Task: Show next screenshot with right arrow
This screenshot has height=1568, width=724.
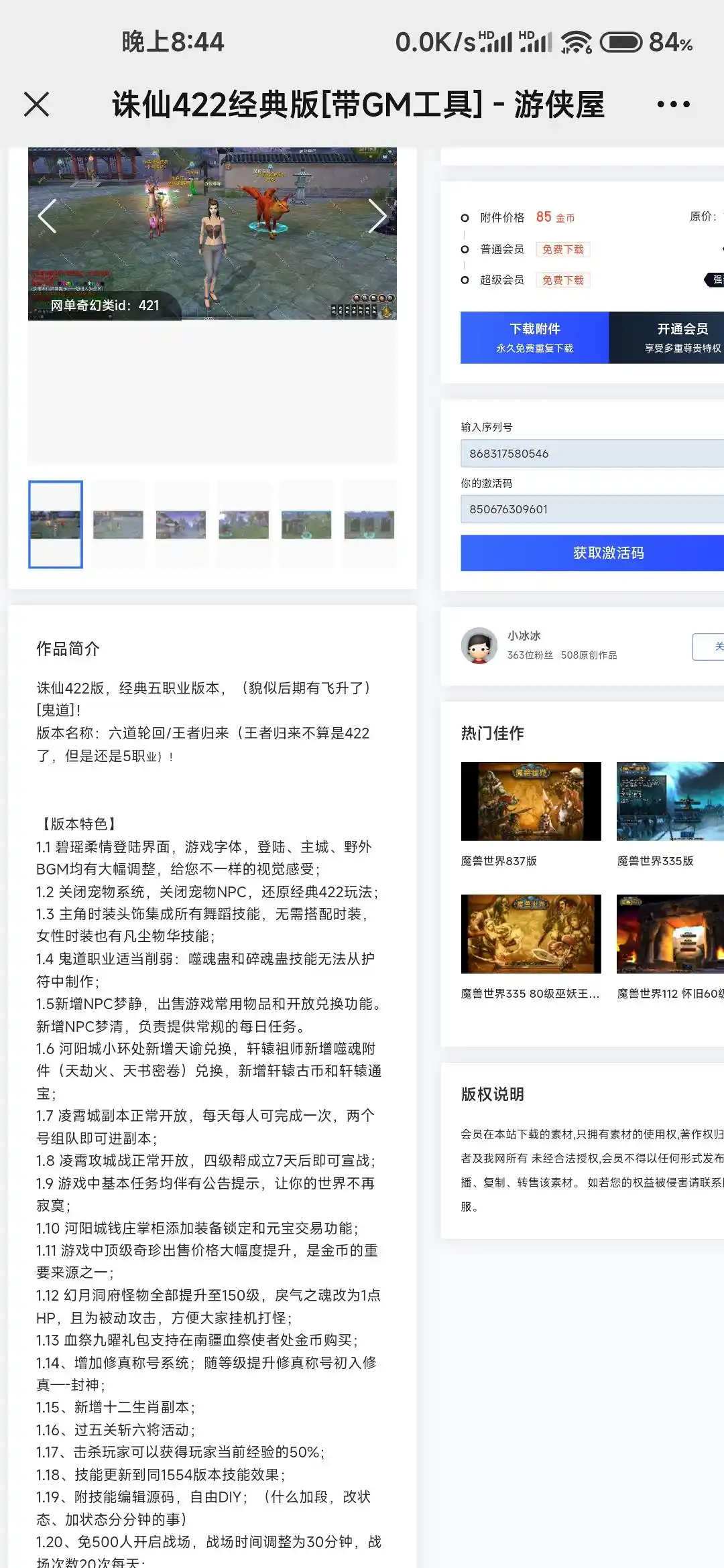Action: [x=377, y=216]
